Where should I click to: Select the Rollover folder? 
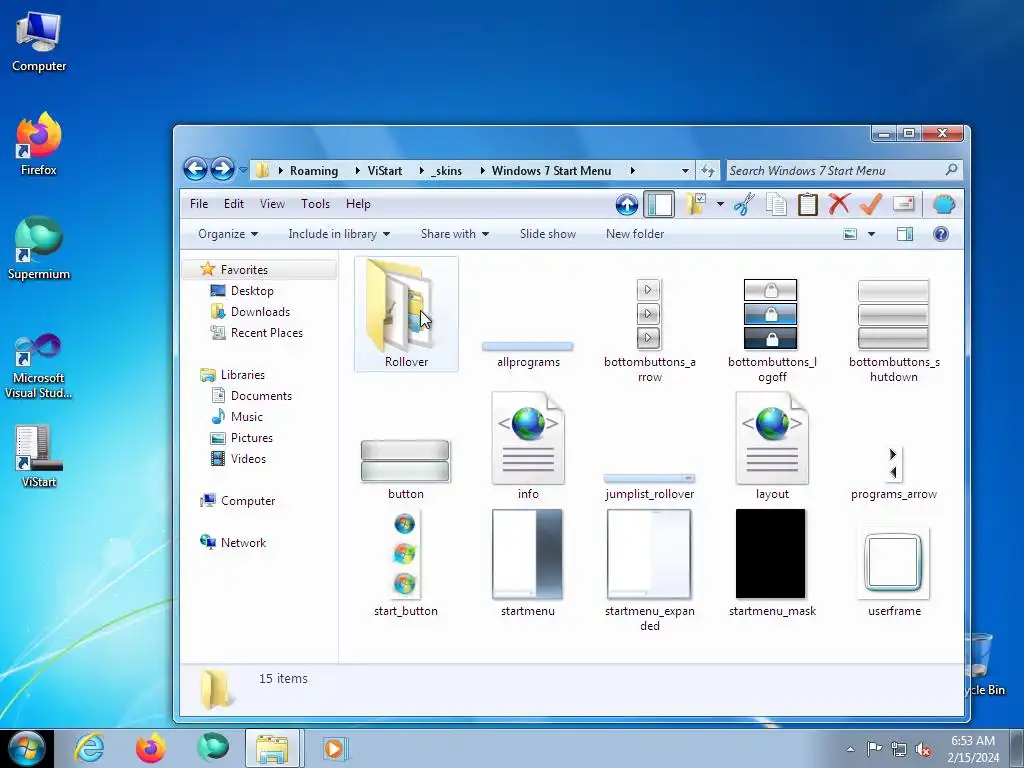pyautogui.click(x=406, y=314)
